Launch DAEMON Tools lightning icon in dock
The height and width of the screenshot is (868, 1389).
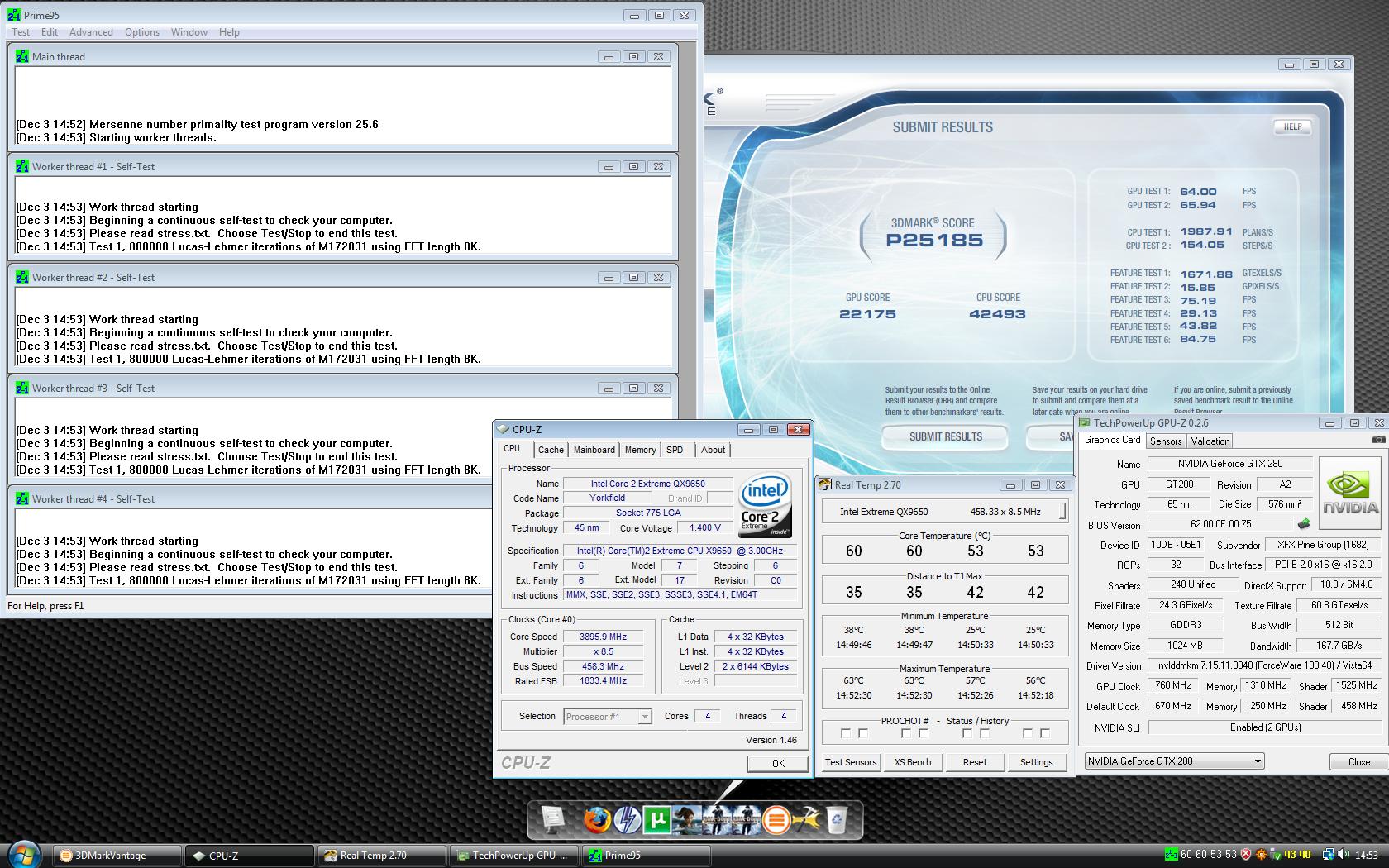[x=627, y=820]
